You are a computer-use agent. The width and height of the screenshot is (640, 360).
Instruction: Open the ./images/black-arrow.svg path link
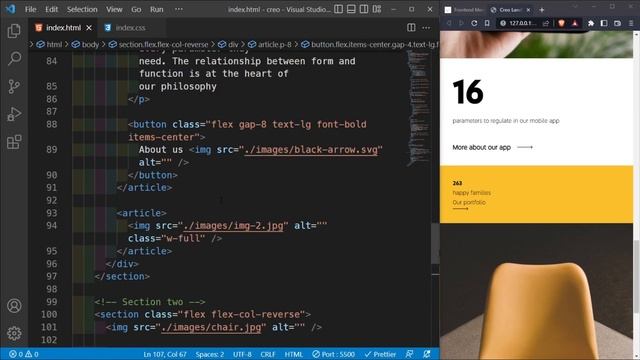pos(311,150)
